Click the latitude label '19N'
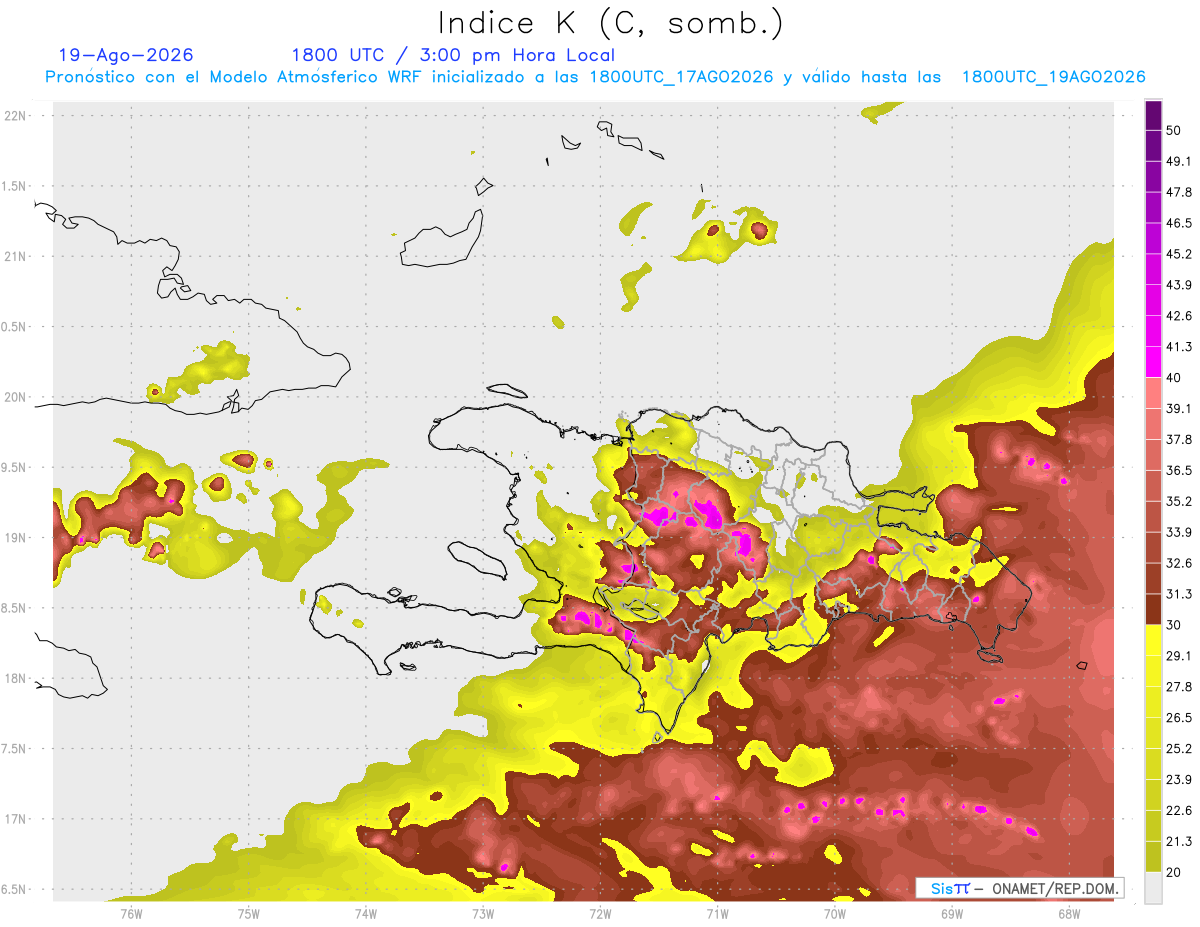 click(17, 537)
